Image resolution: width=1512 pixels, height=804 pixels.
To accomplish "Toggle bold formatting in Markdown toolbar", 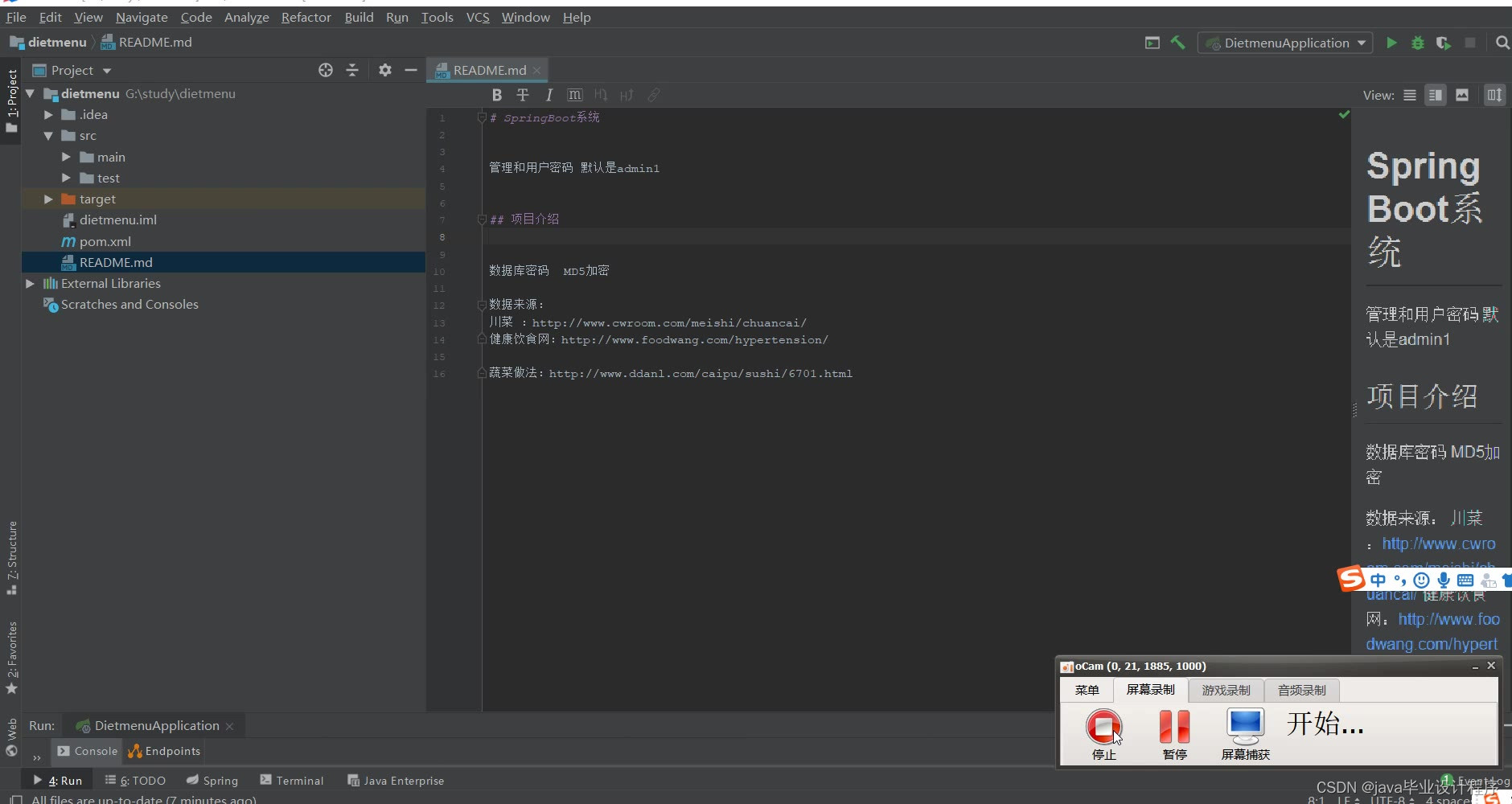I will [497, 95].
